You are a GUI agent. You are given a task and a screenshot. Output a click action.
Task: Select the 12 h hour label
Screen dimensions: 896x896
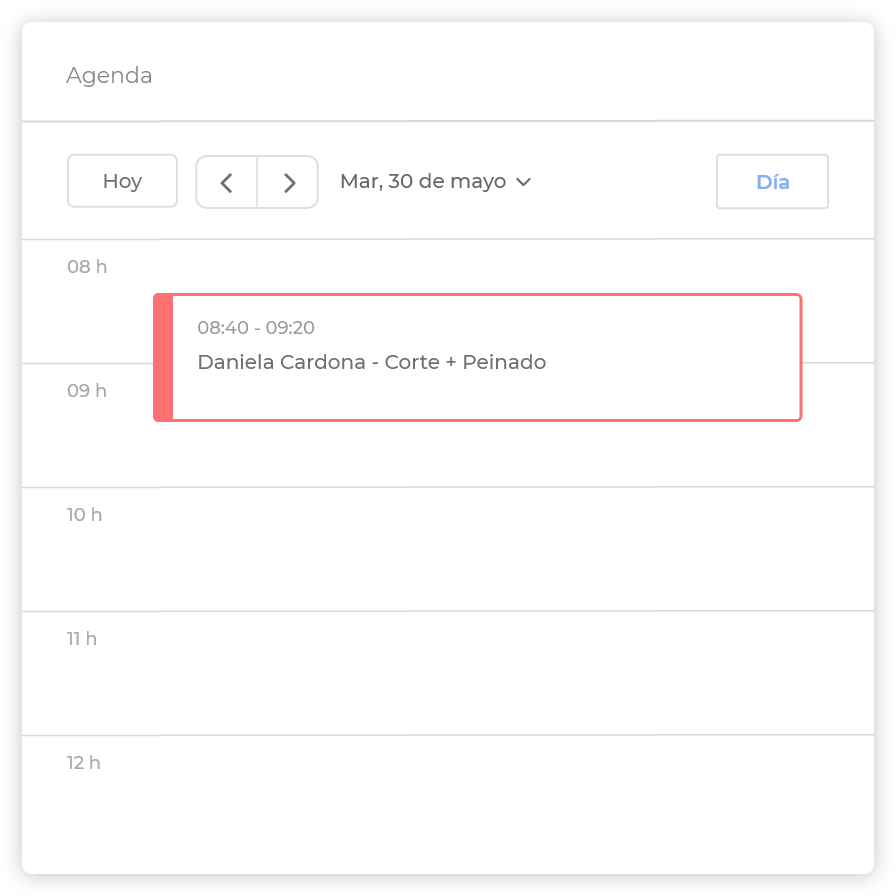84,763
